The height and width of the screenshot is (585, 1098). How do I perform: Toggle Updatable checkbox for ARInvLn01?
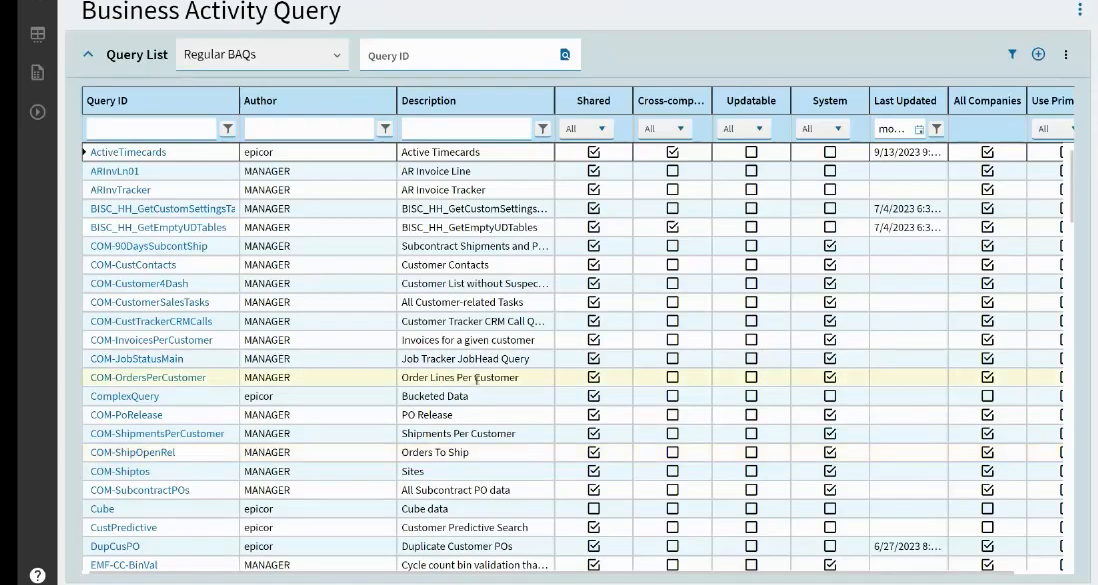pos(751,171)
